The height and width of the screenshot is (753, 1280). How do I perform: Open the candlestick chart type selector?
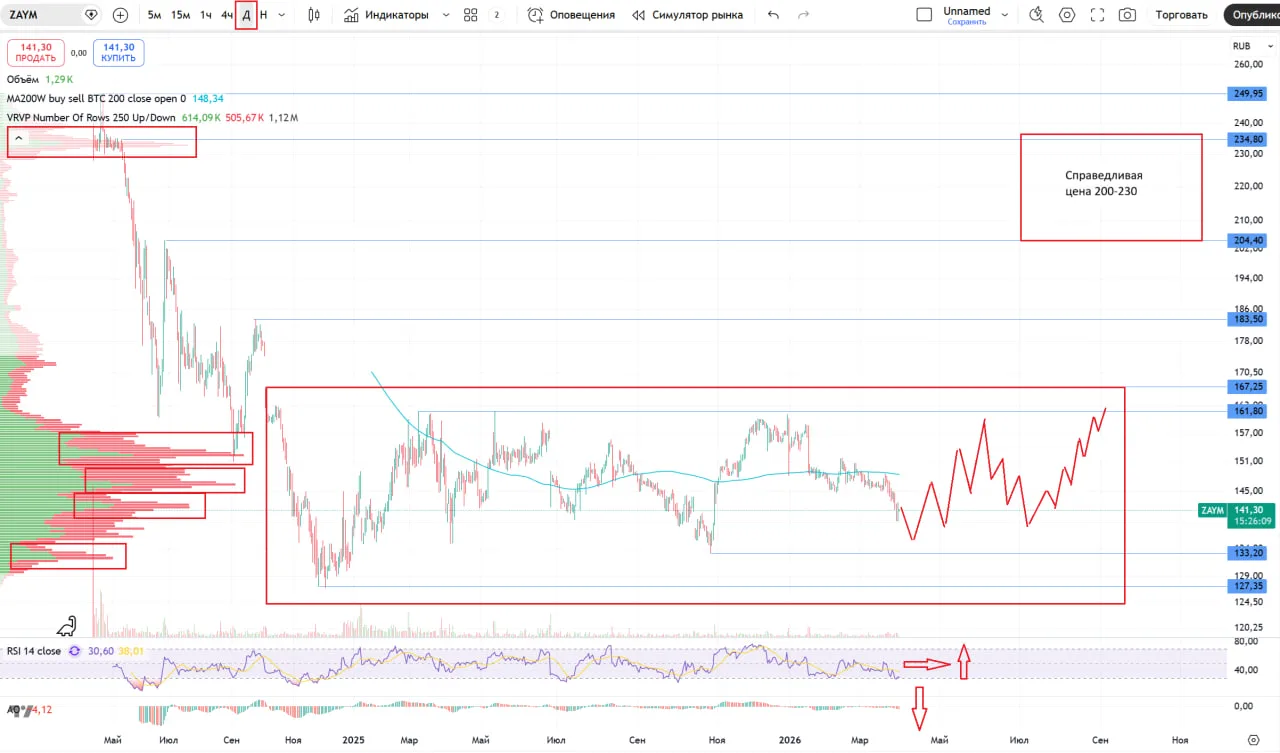coord(314,15)
